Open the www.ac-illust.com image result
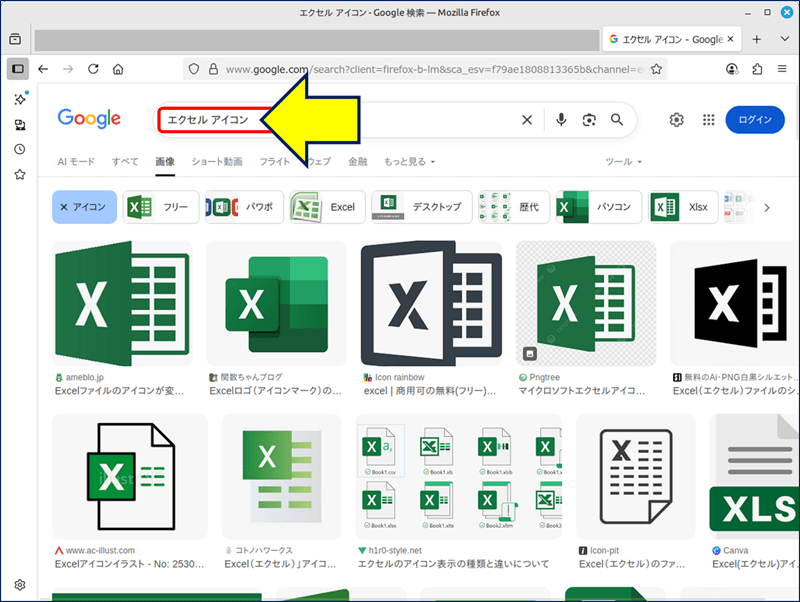Viewport: 800px width, 602px height. (x=130, y=476)
